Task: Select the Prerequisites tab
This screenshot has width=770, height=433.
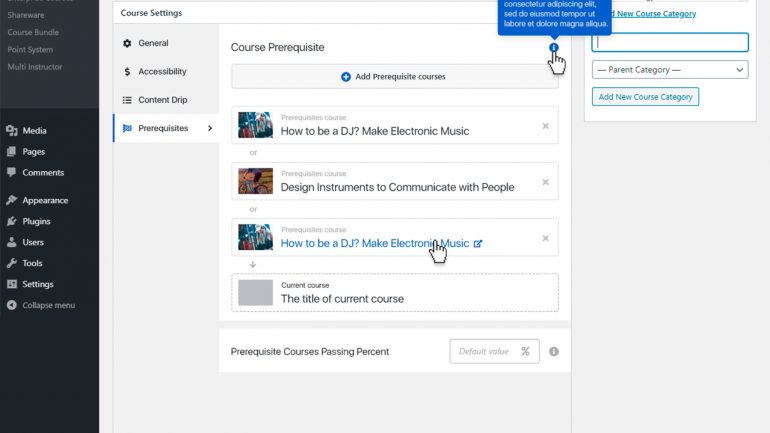Action: (x=166, y=128)
